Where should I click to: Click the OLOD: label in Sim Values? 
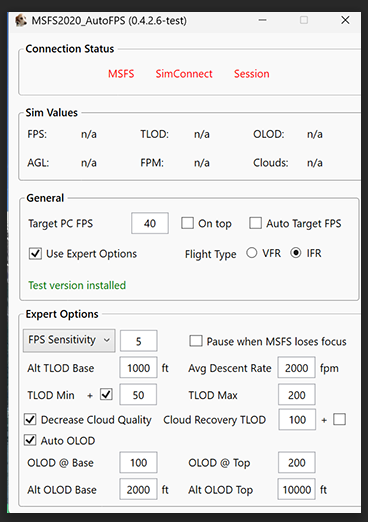tap(269, 134)
